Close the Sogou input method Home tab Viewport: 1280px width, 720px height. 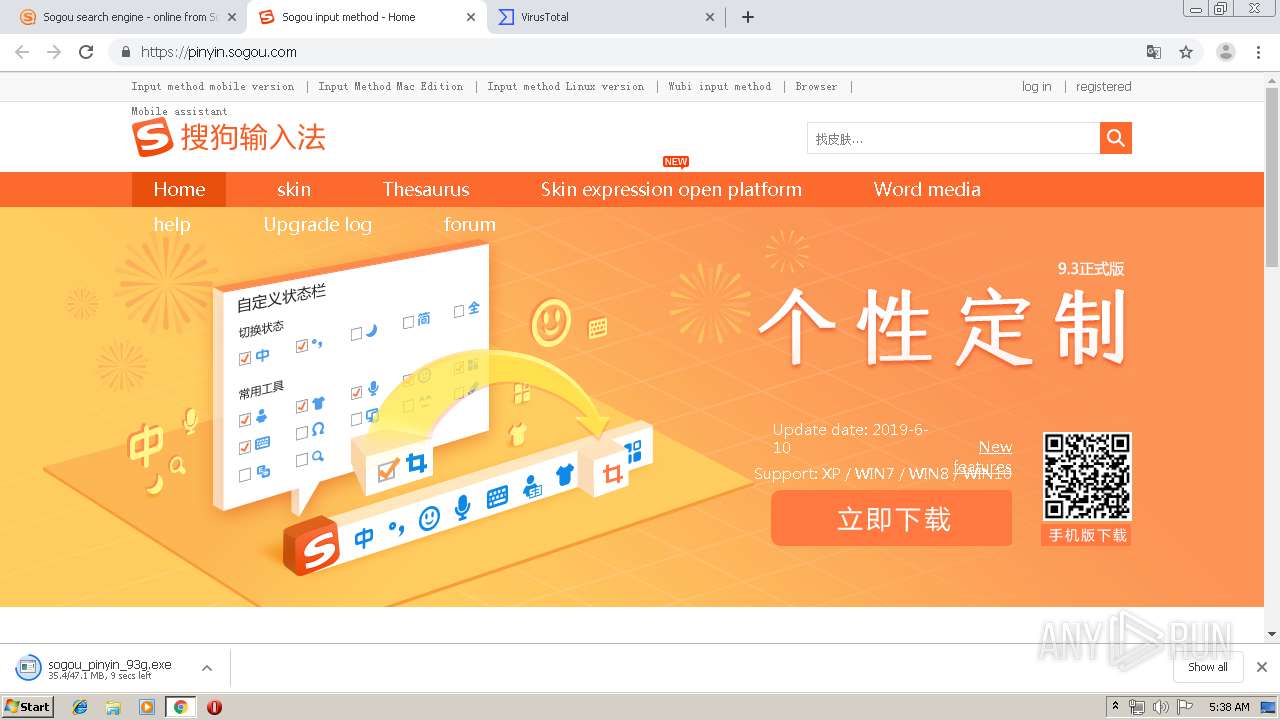[471, 17]
